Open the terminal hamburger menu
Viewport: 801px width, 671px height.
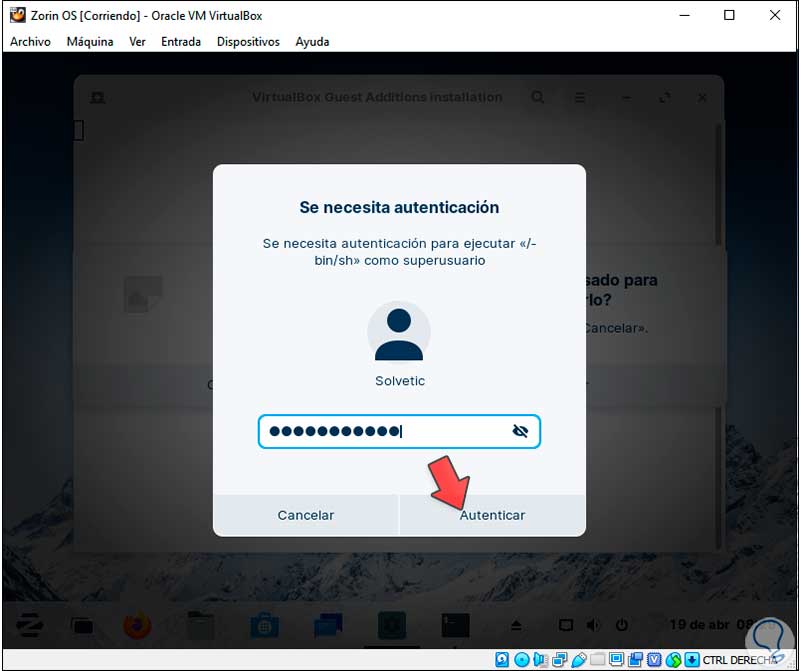pyautogui.click(x=580, y=97)
